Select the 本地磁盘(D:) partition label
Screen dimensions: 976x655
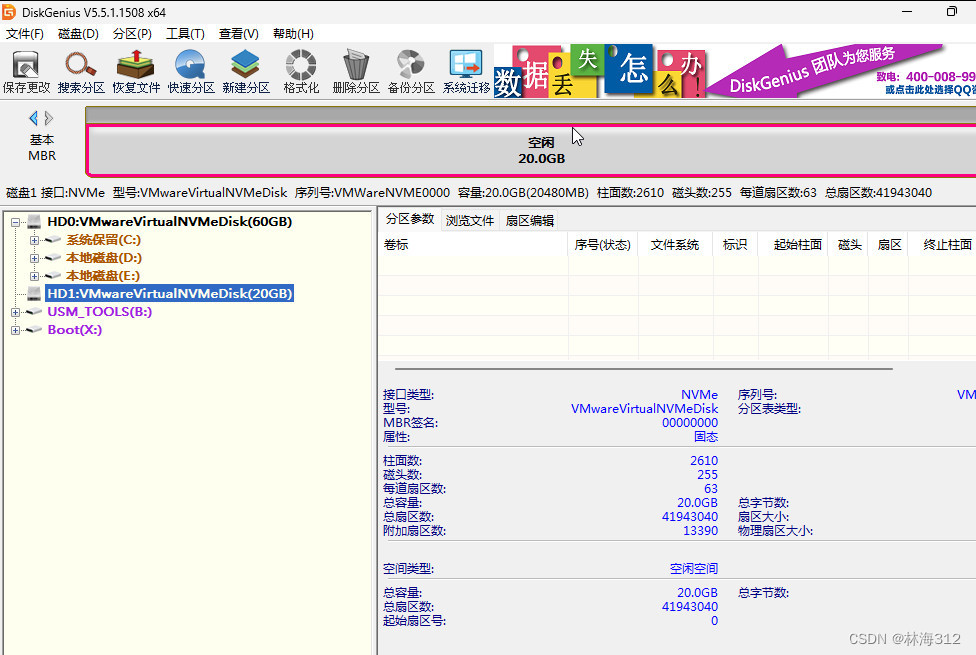pyautogui.click(x=104, y=258)
